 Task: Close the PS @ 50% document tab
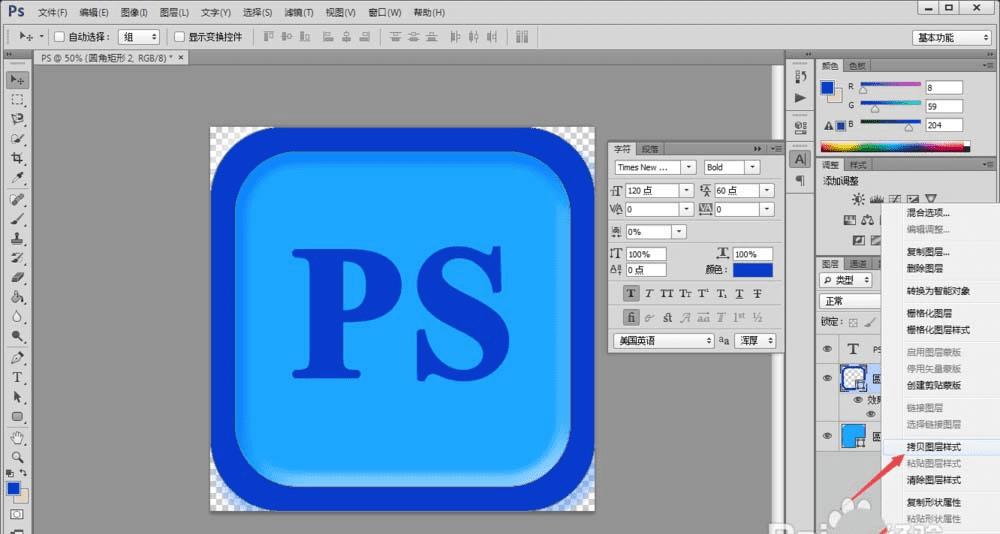pos(181,57)
